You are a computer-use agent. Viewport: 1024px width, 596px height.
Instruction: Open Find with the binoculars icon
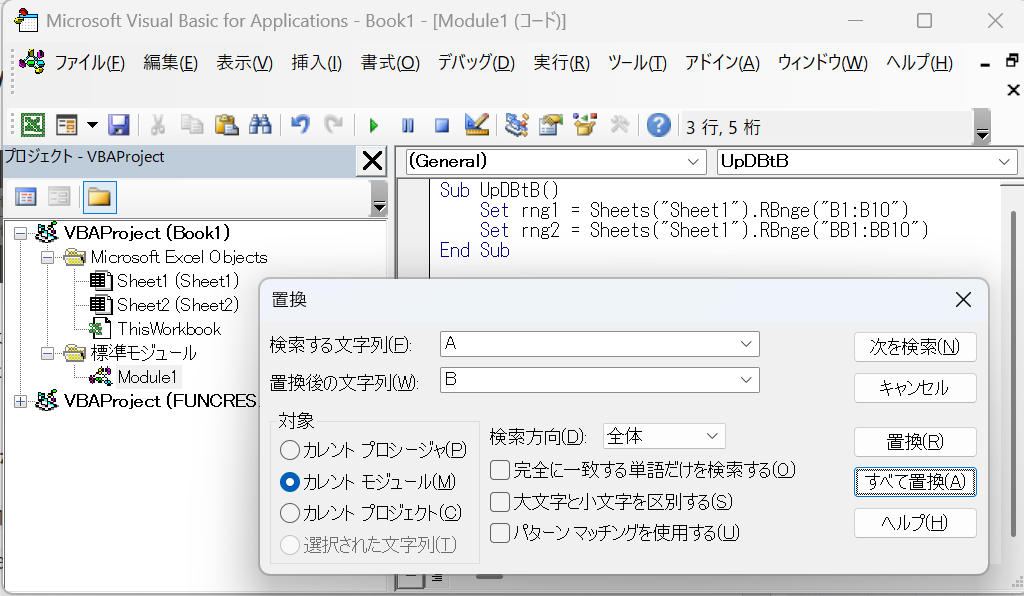(x=260, y=124)
